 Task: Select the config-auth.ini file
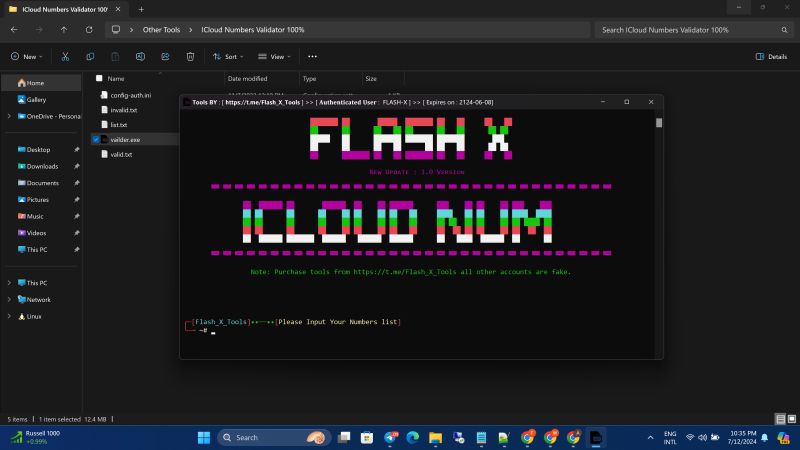tap(131, 95)
